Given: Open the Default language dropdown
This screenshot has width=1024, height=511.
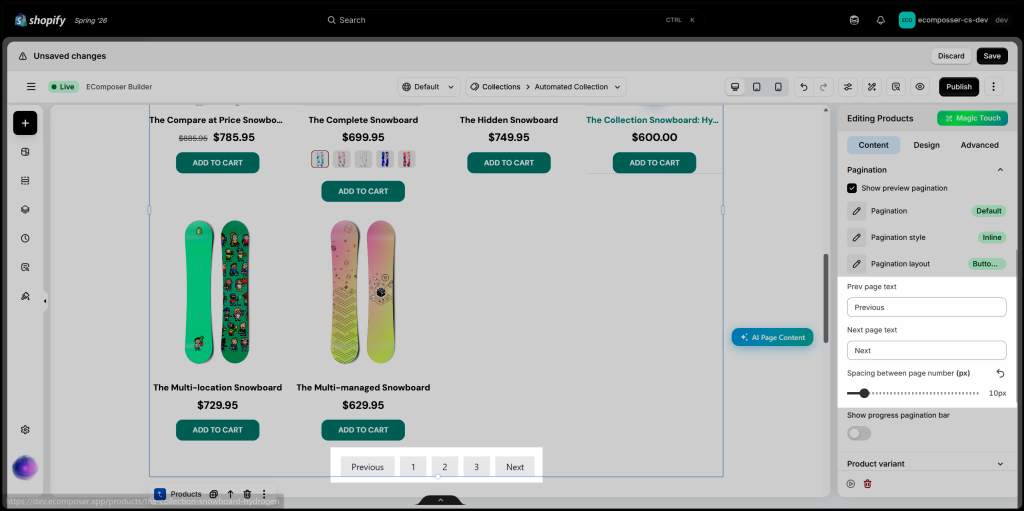Looking at the screenshot, I should pyautogui.click(x=428, y=87).
